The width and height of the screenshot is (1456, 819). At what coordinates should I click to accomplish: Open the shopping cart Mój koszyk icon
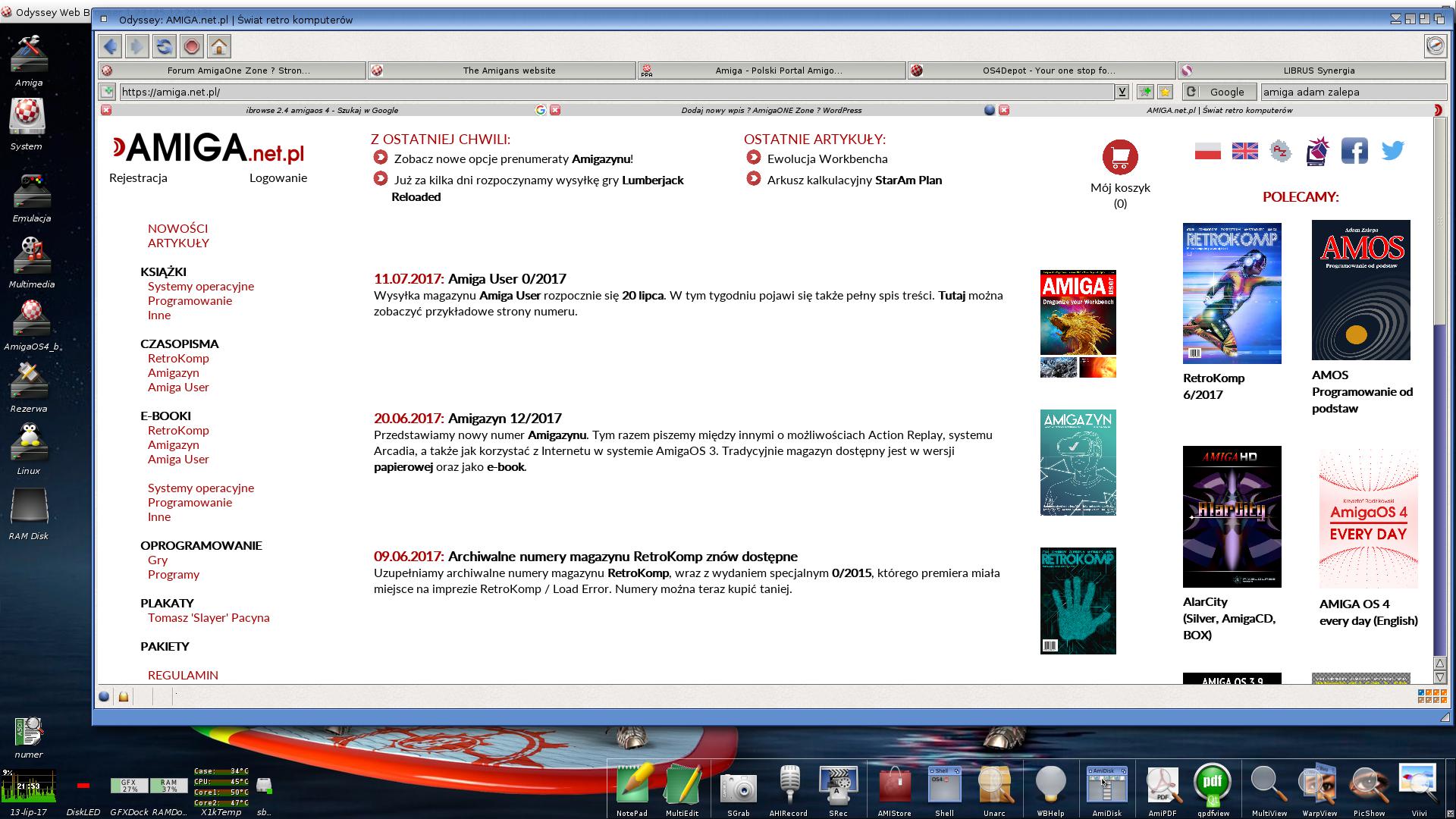point(1120,157)
